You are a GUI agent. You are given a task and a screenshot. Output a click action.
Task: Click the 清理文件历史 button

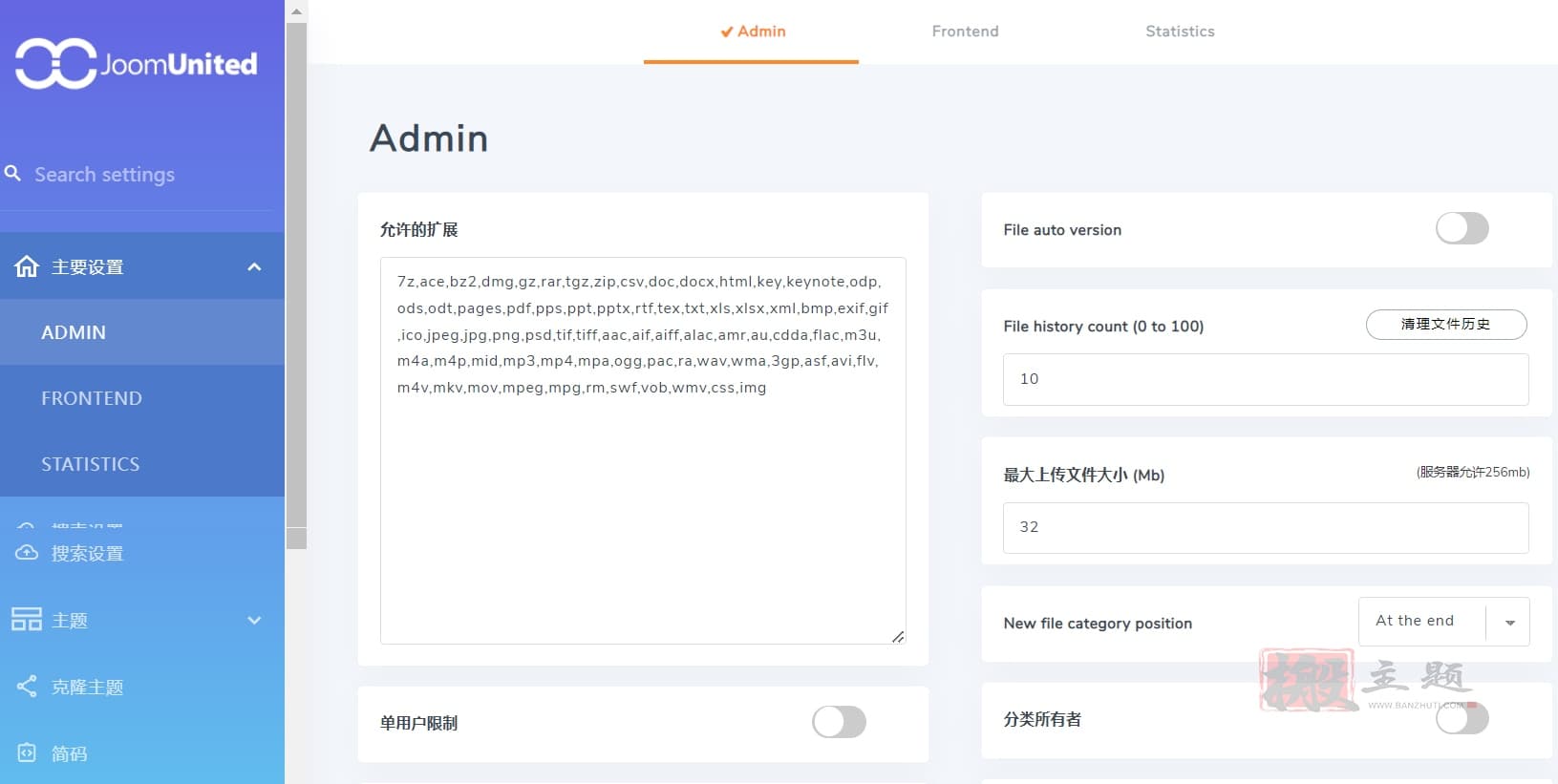click(1446, 325)
